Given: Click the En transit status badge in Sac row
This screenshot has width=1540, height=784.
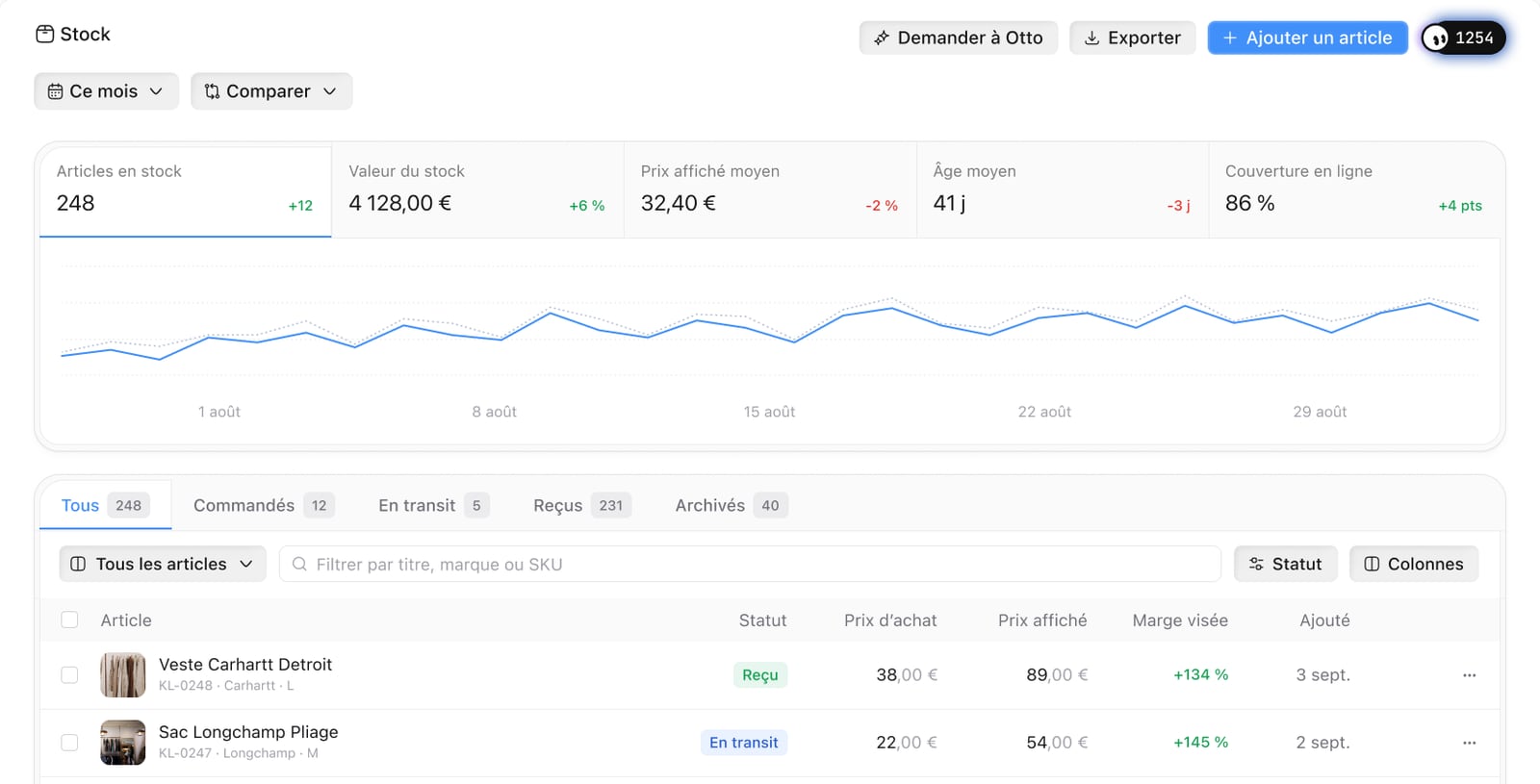Looking at the screenshot, I should coord(744,743).
